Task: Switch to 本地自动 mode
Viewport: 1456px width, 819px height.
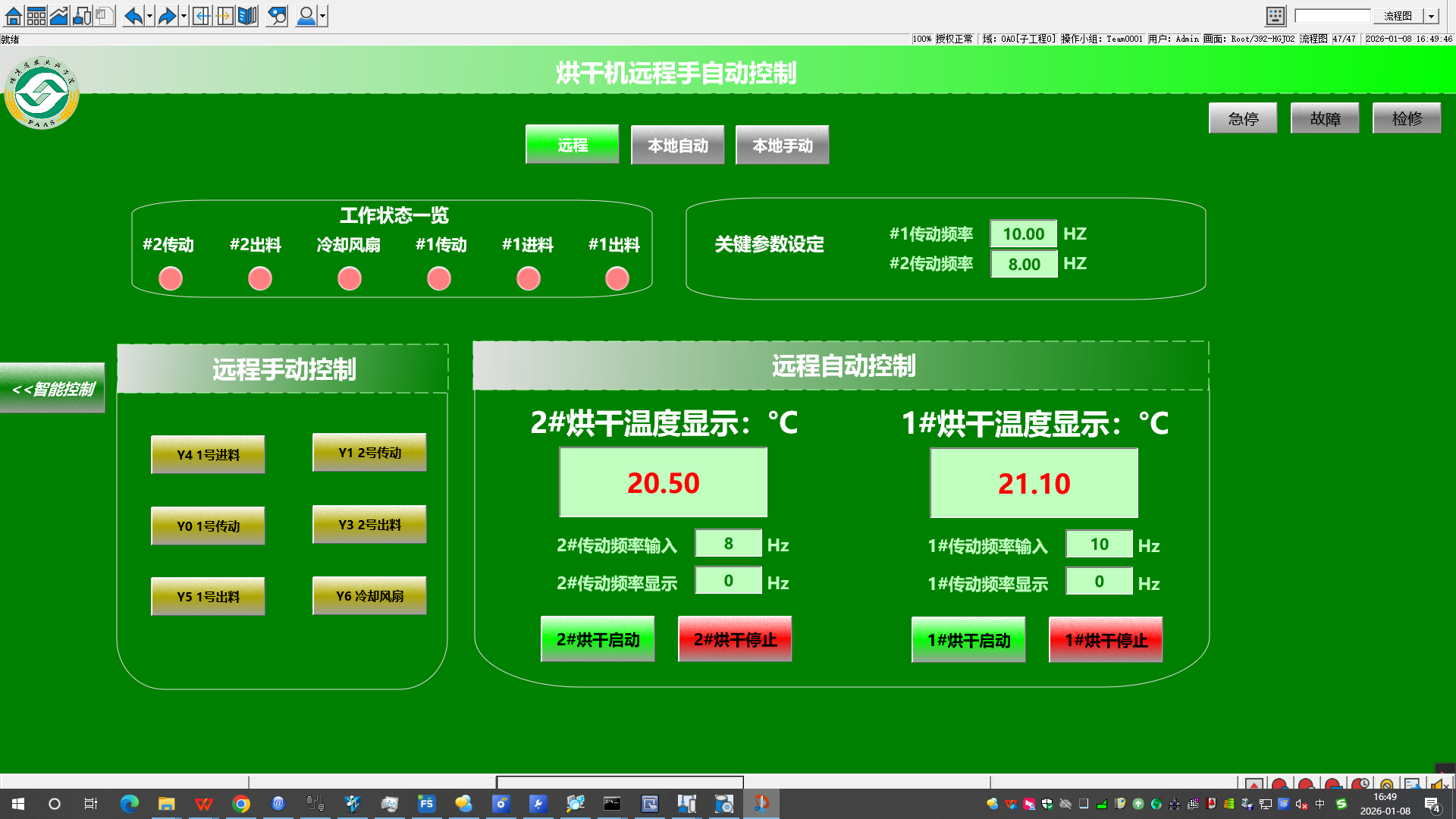Action: pyautogui.click(x=677, y=144)
